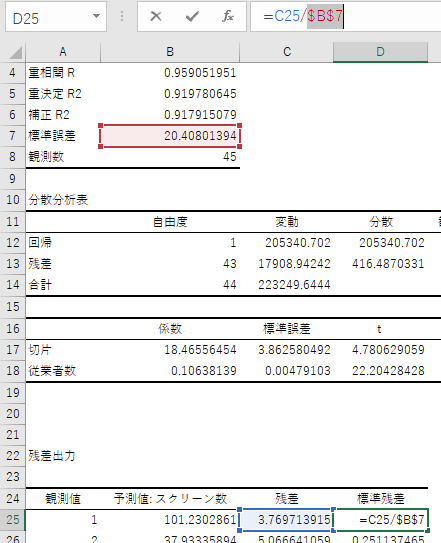
Task: Click value 0.917915079
Action: point(200,115)
